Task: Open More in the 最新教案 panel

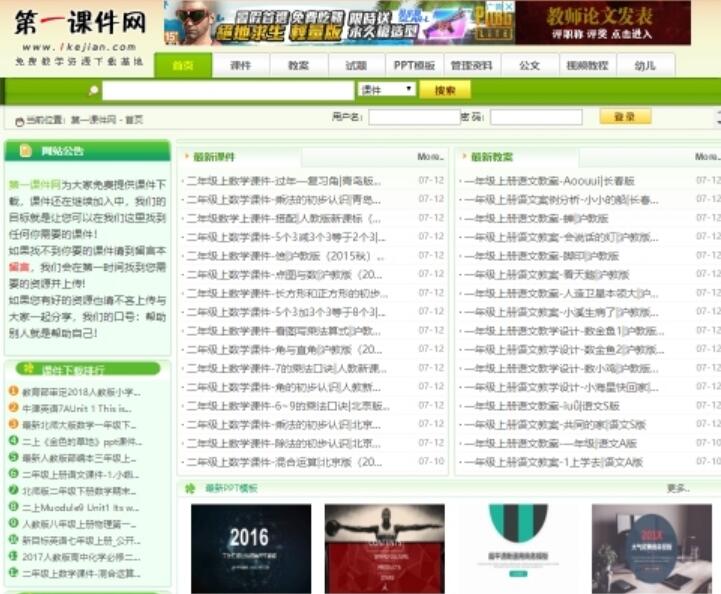Action: click(707, 157)
